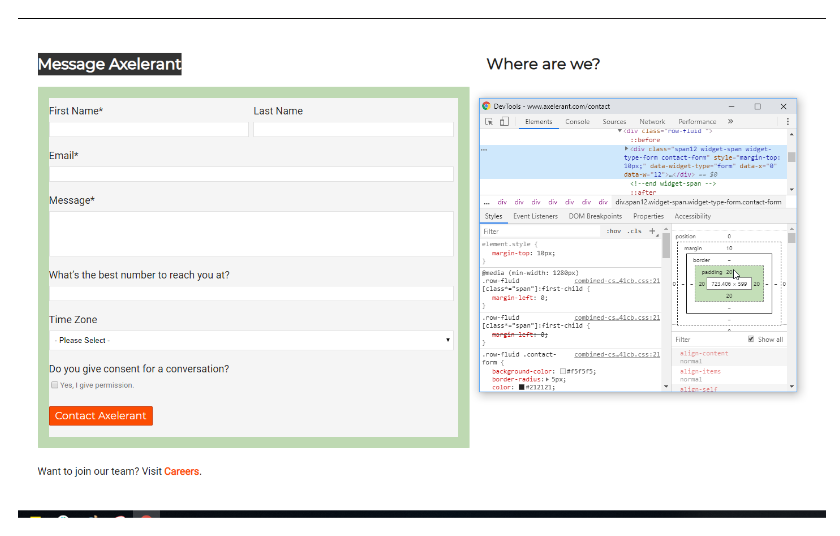Screen dimensions: 840x536
Task: Show more DevTools tabs via » chevron
Action: click(x=730, y=122)
